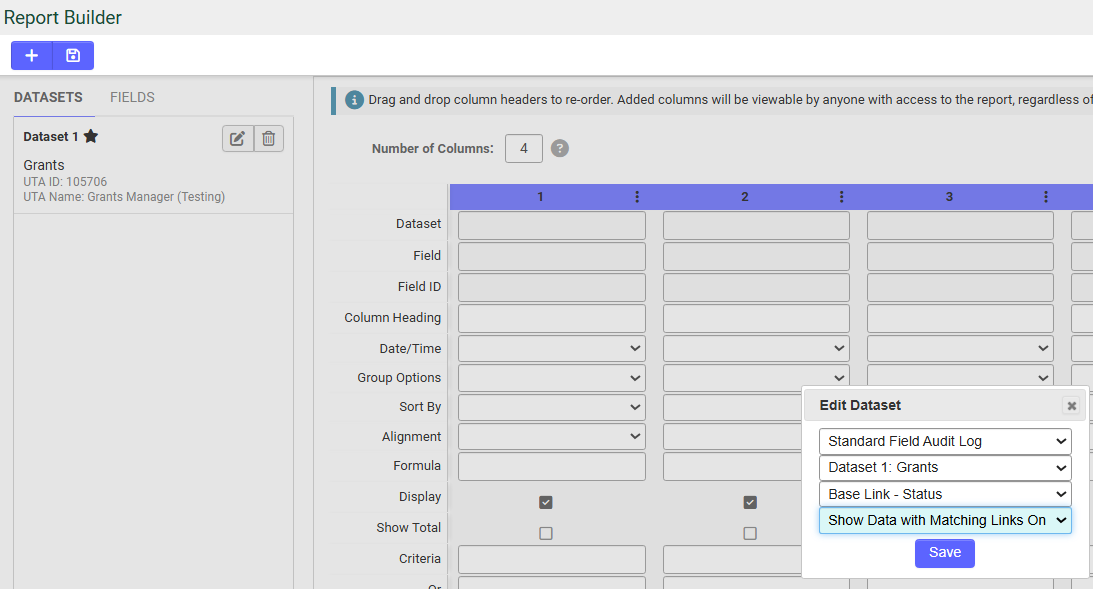
Task: Click the plus icon to add new
Action: click(x=32, y=55)
